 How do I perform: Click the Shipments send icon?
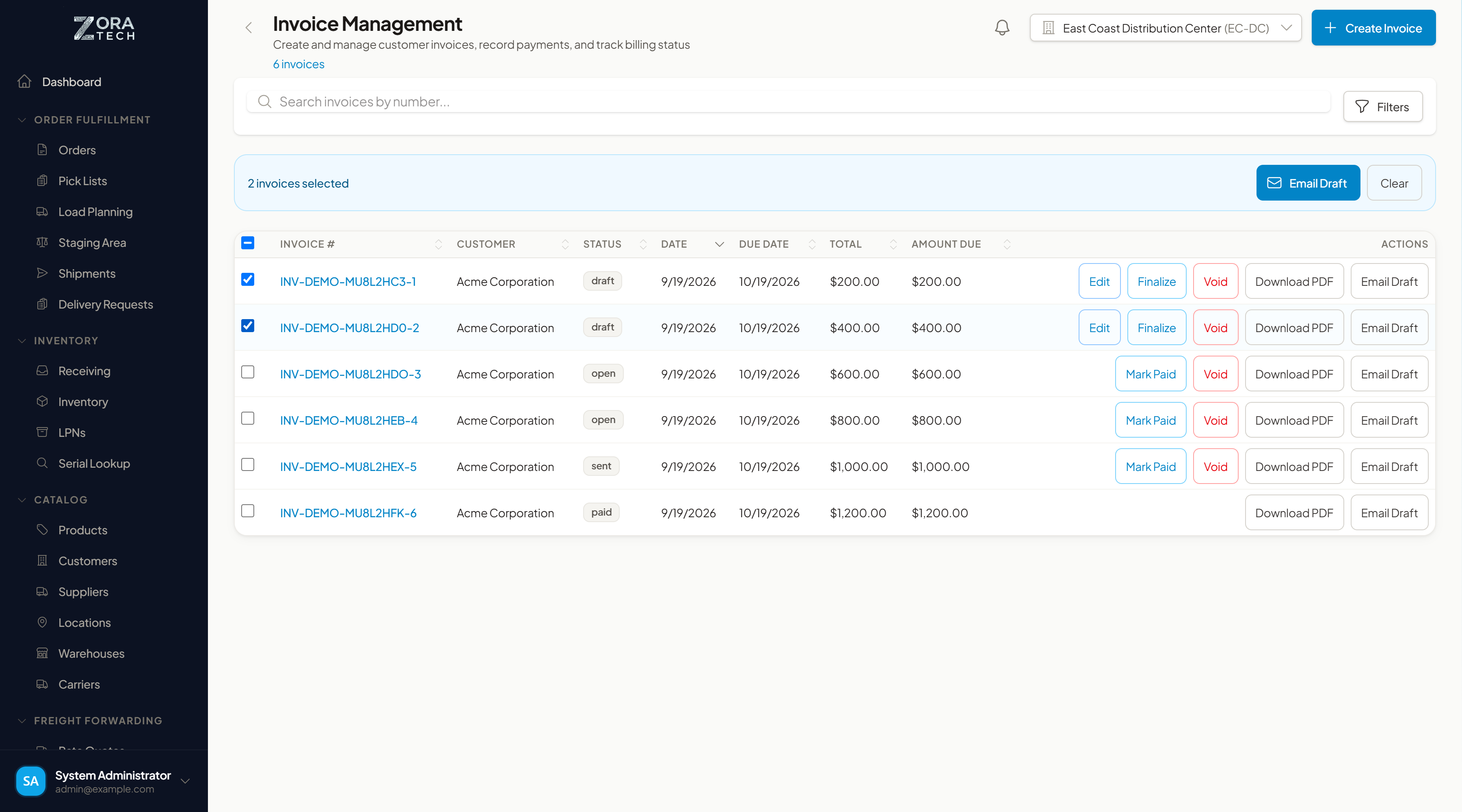[x=42, y=273]
